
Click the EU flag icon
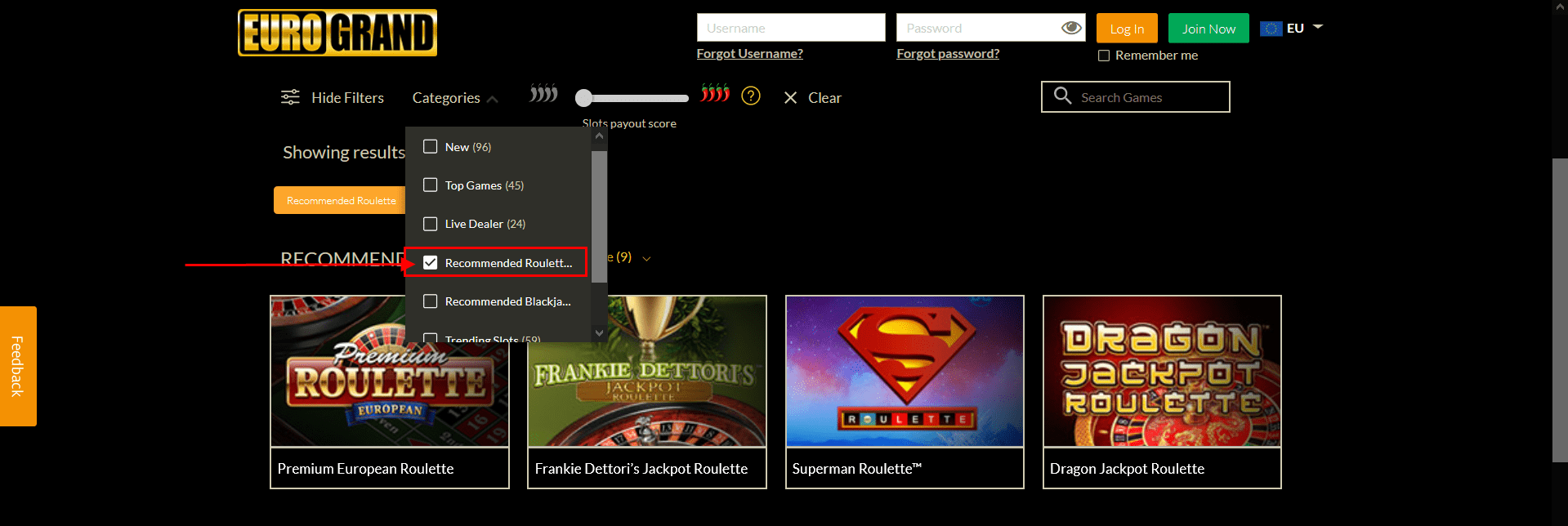[x=1271, y=29]
